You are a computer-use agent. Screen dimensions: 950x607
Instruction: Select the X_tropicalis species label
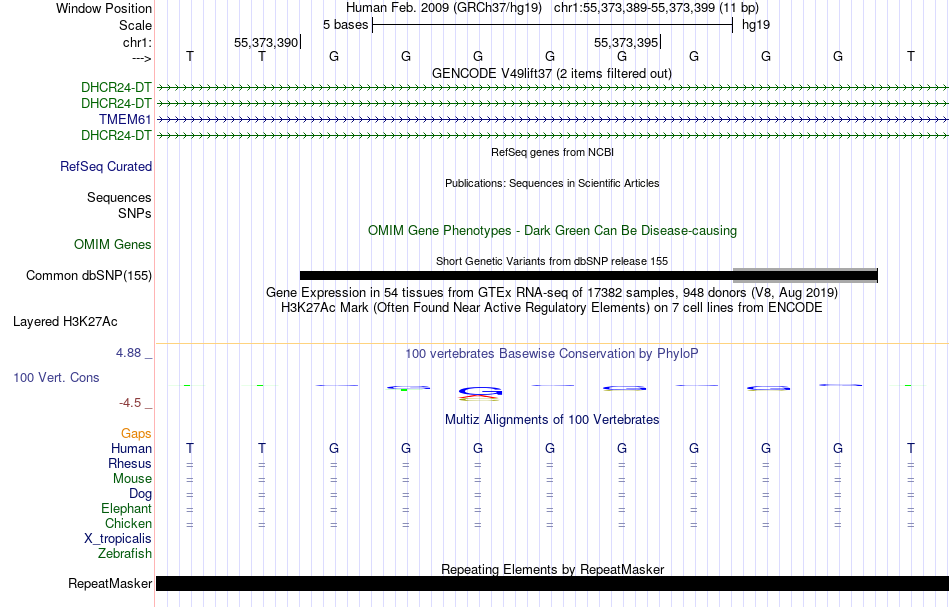(x=118, y=539)
